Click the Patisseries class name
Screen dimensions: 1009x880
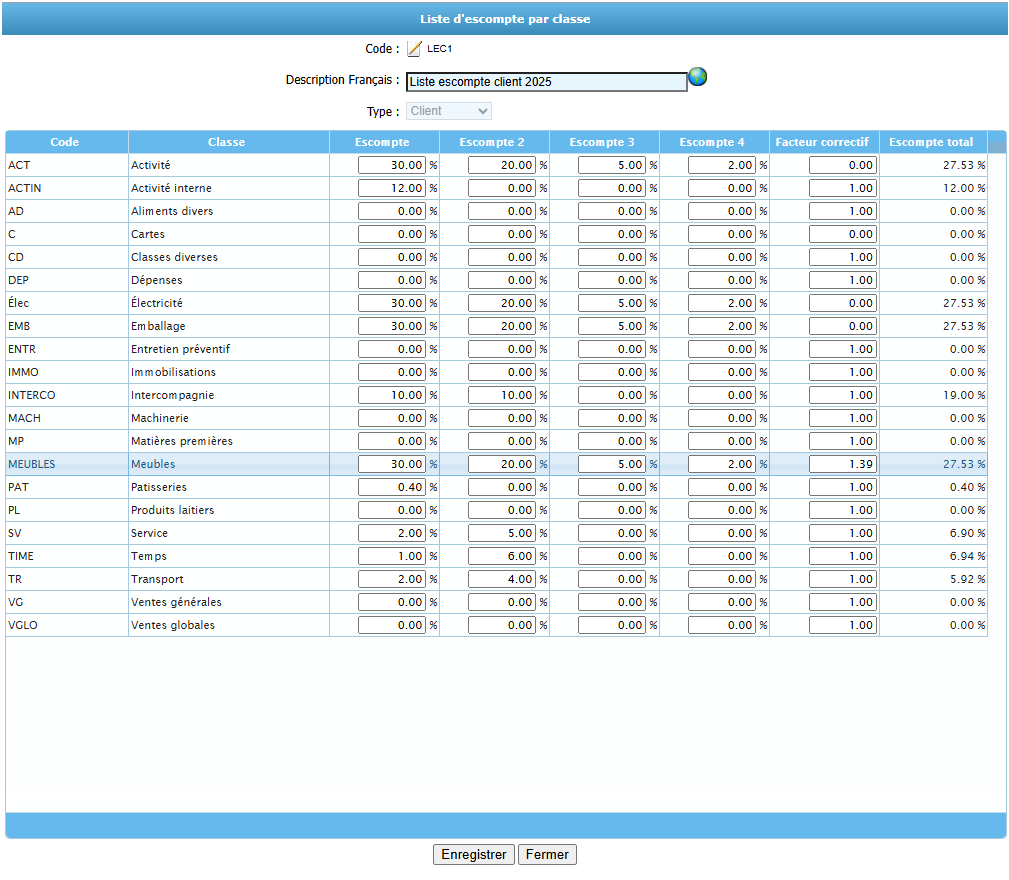coord(159,488)
